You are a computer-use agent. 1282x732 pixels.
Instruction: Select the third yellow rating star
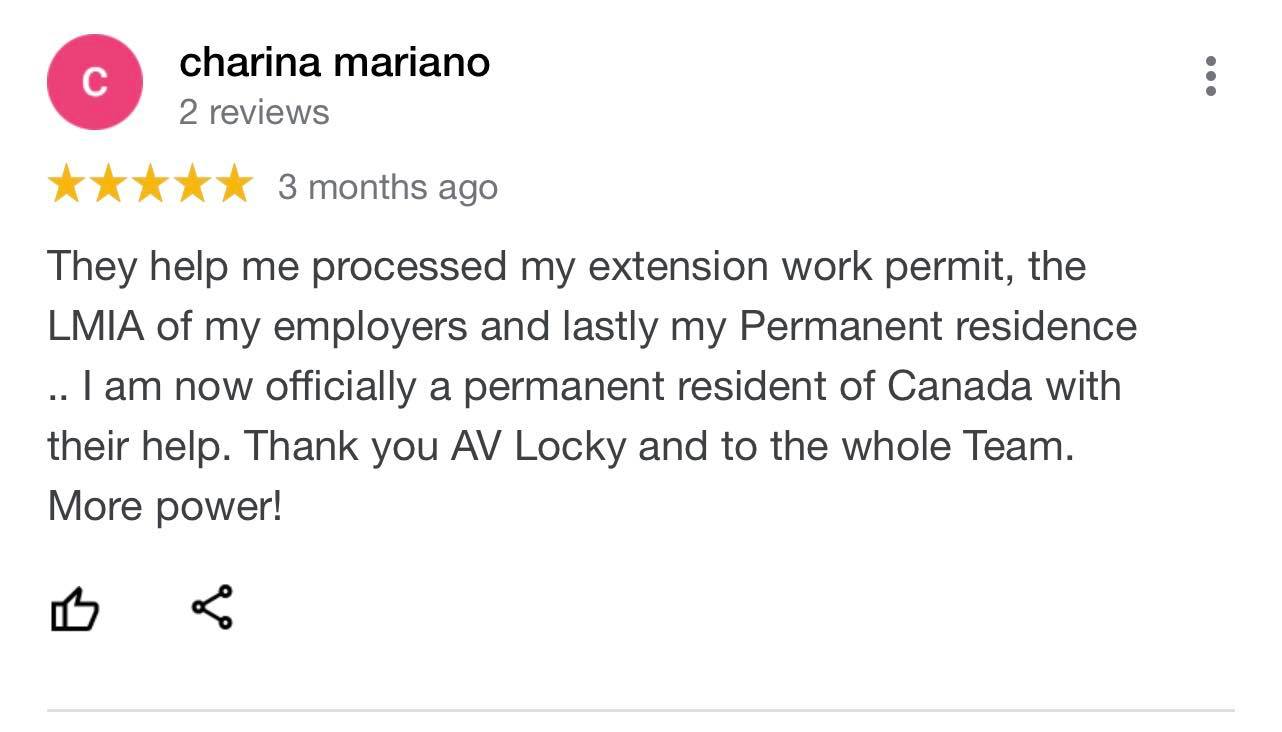(x=150, y=185)
